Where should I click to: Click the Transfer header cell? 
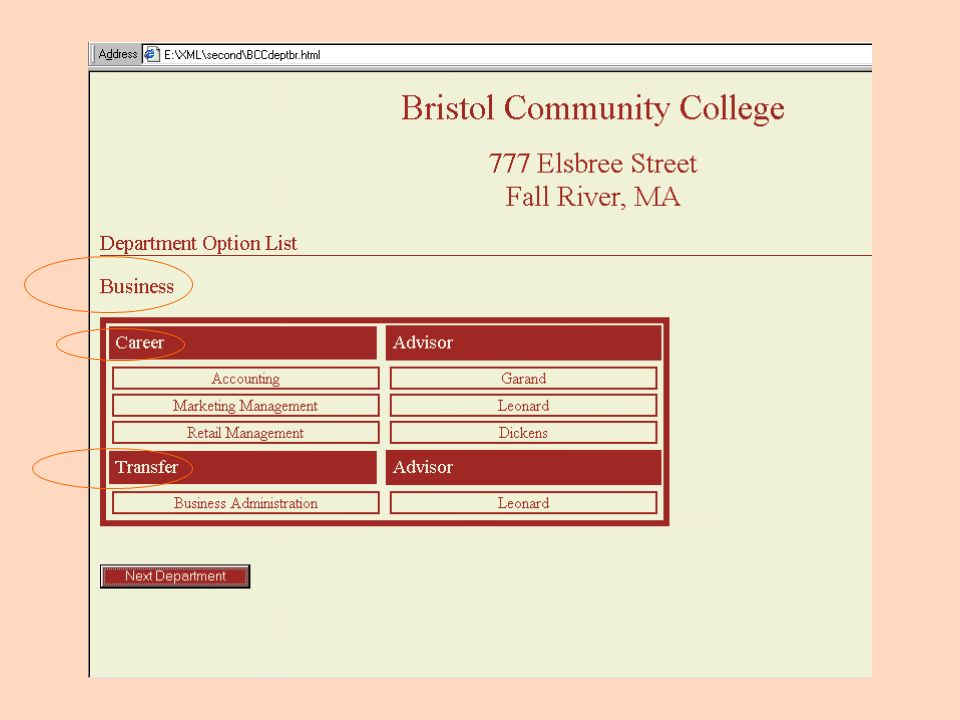tap(242, 467)
